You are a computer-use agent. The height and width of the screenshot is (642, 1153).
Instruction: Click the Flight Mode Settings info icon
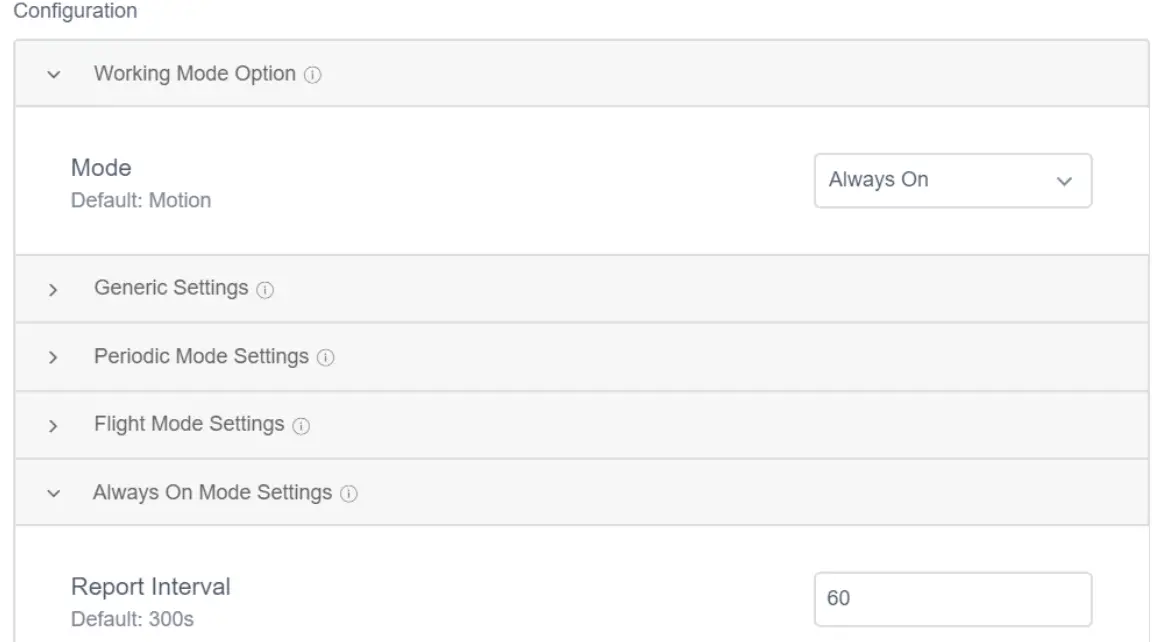[x=301, y=426]
